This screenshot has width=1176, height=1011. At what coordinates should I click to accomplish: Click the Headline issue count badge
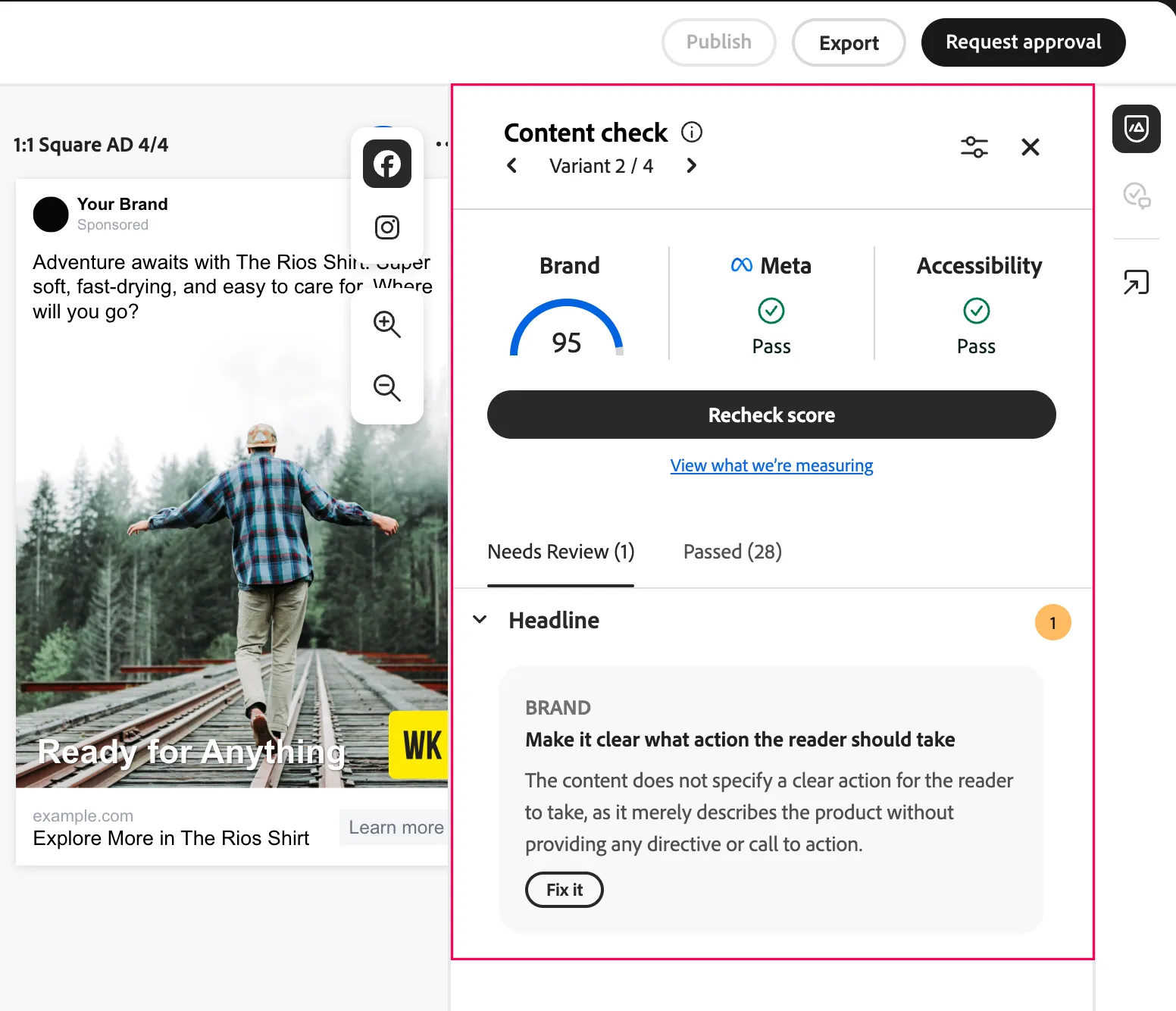click(1053, 622)
